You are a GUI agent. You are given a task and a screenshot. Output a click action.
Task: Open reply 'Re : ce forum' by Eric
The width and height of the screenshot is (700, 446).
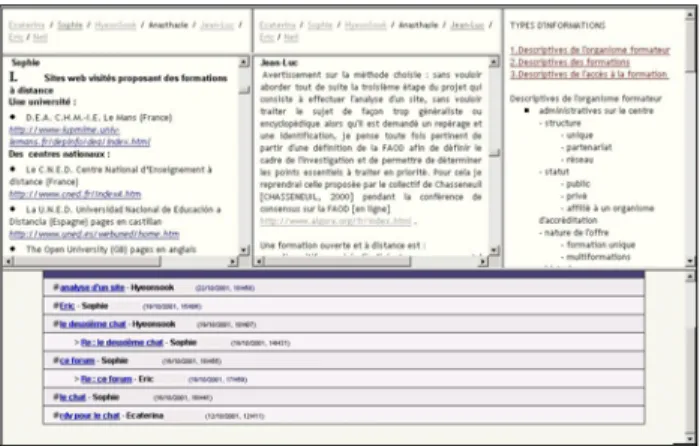[x=106, y=379]
